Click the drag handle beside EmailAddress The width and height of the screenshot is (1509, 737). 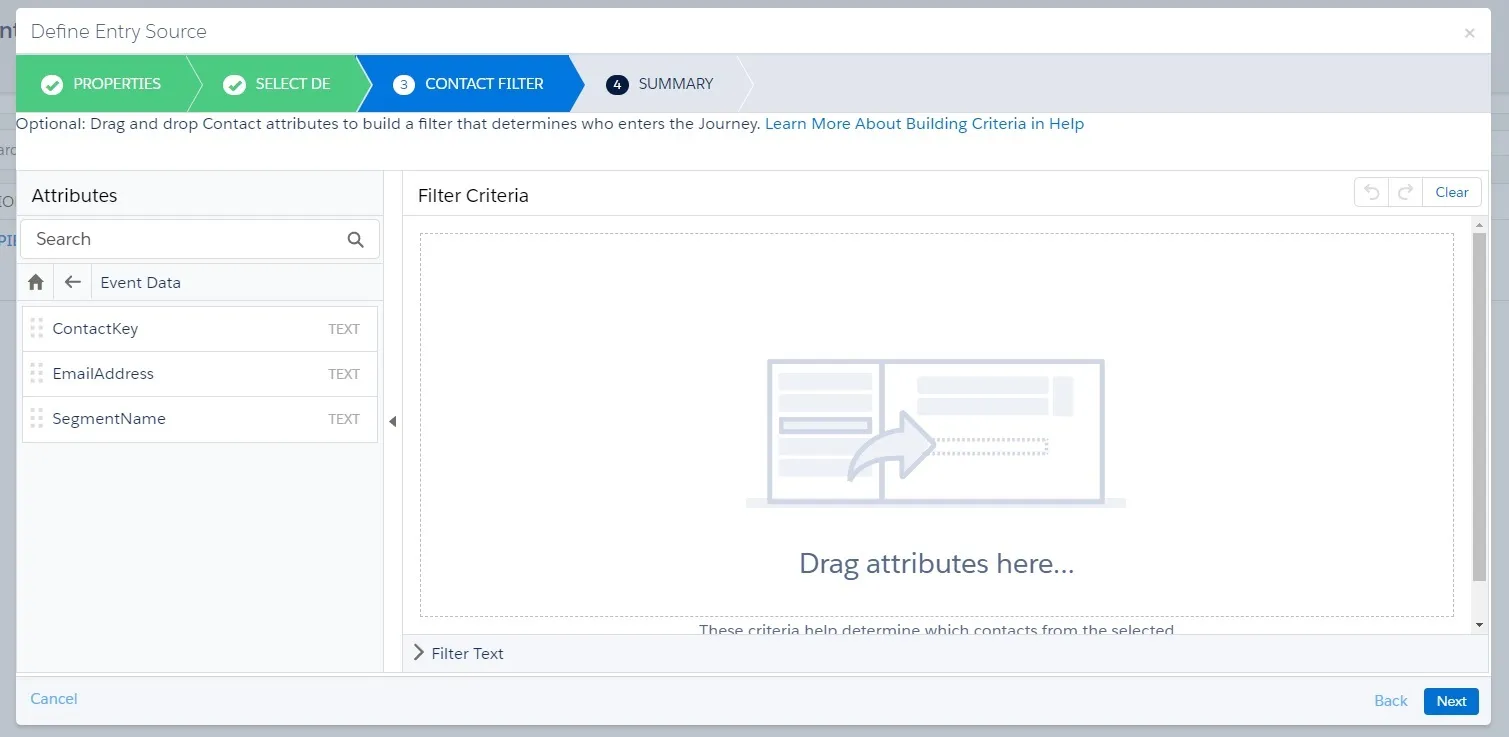(x=37, y=373)
